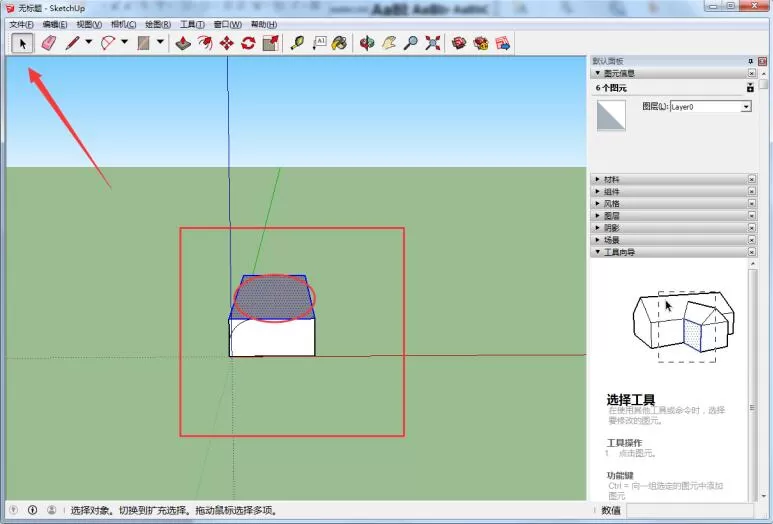Viewport: 773px width, 524px height.
Task: Activate the Move tool
Action: (226, 43)
